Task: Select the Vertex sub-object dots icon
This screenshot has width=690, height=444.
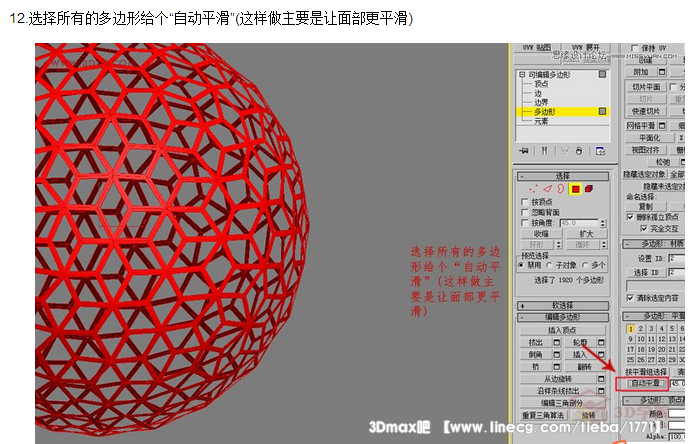Action: tap(533, 189)
